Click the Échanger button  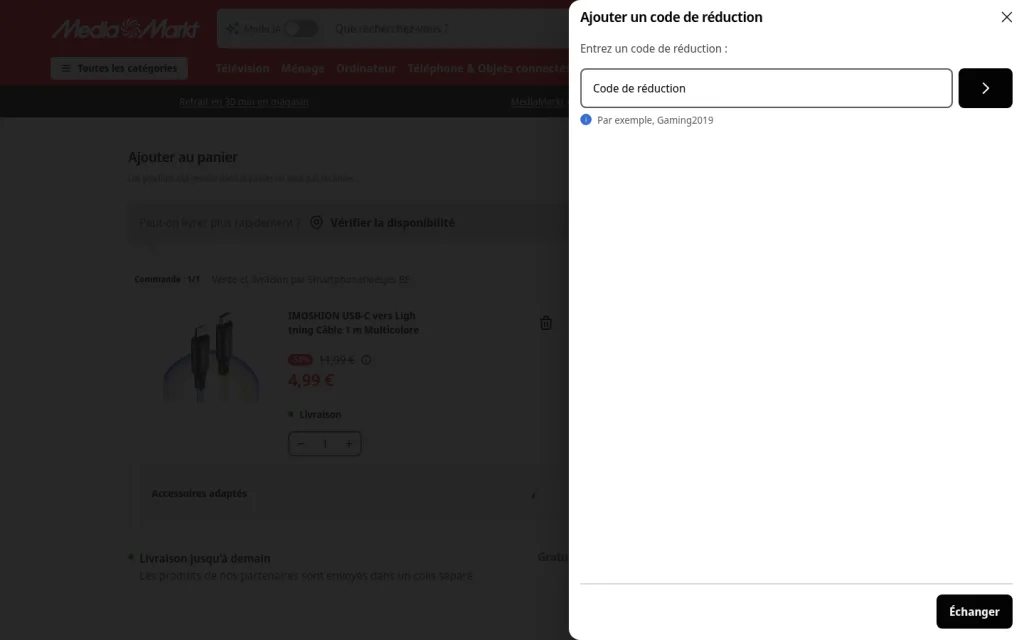pos(974,611)
